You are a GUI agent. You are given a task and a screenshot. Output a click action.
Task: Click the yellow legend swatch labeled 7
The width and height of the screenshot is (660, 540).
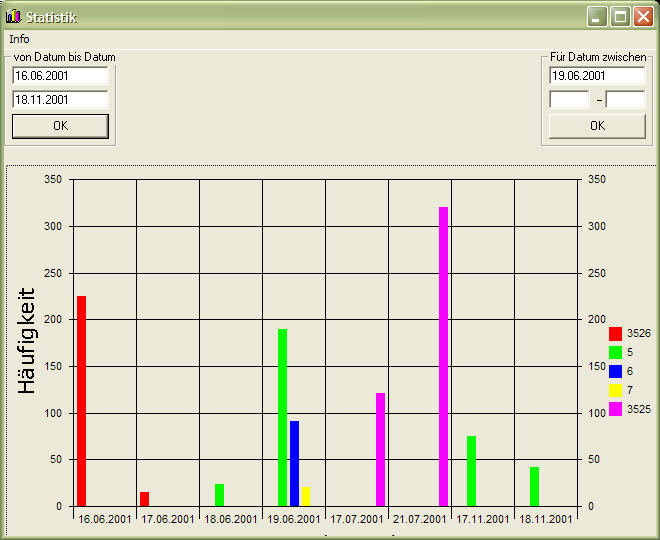pos(615,390)
